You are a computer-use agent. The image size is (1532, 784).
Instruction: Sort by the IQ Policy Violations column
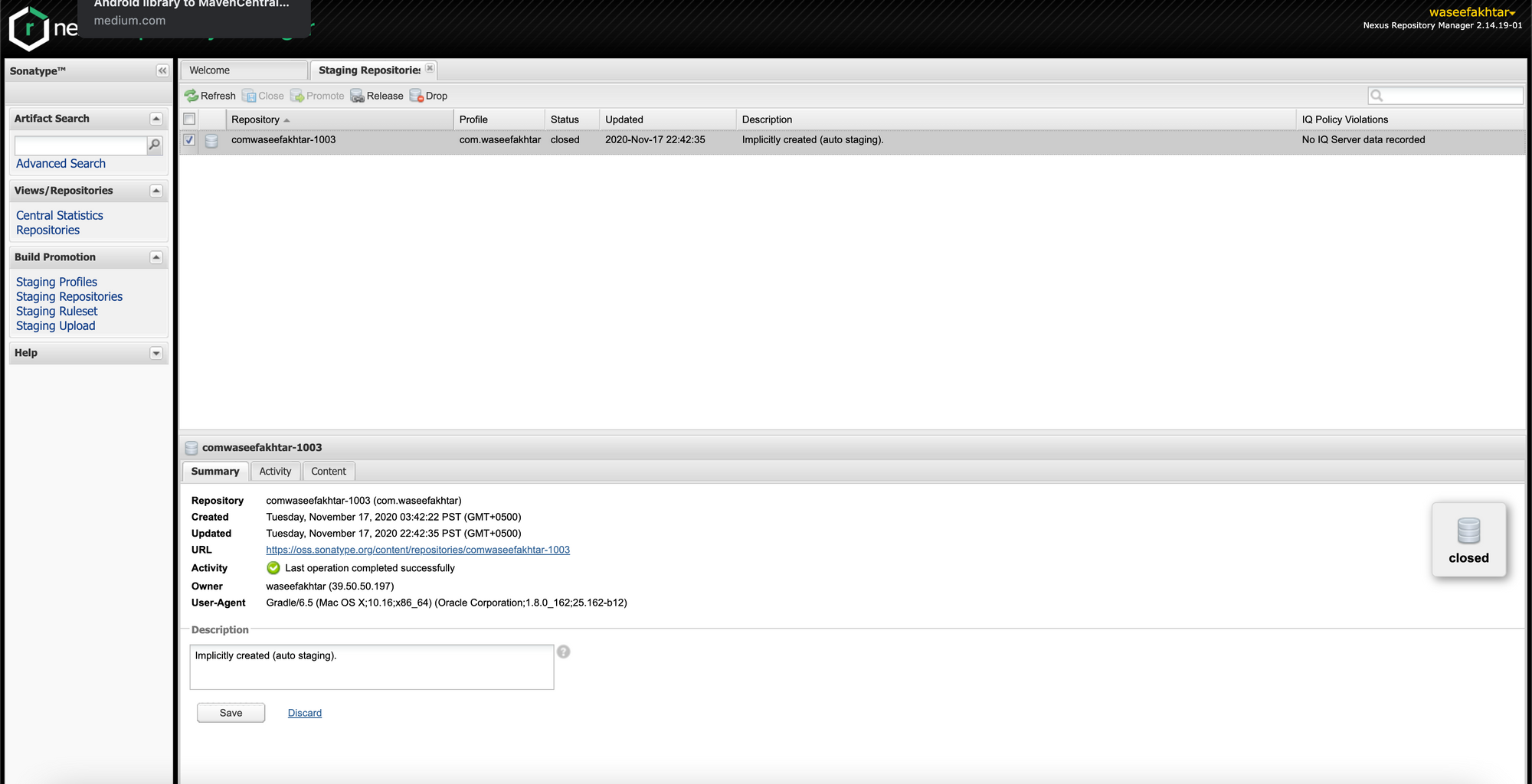point(1410,119)
